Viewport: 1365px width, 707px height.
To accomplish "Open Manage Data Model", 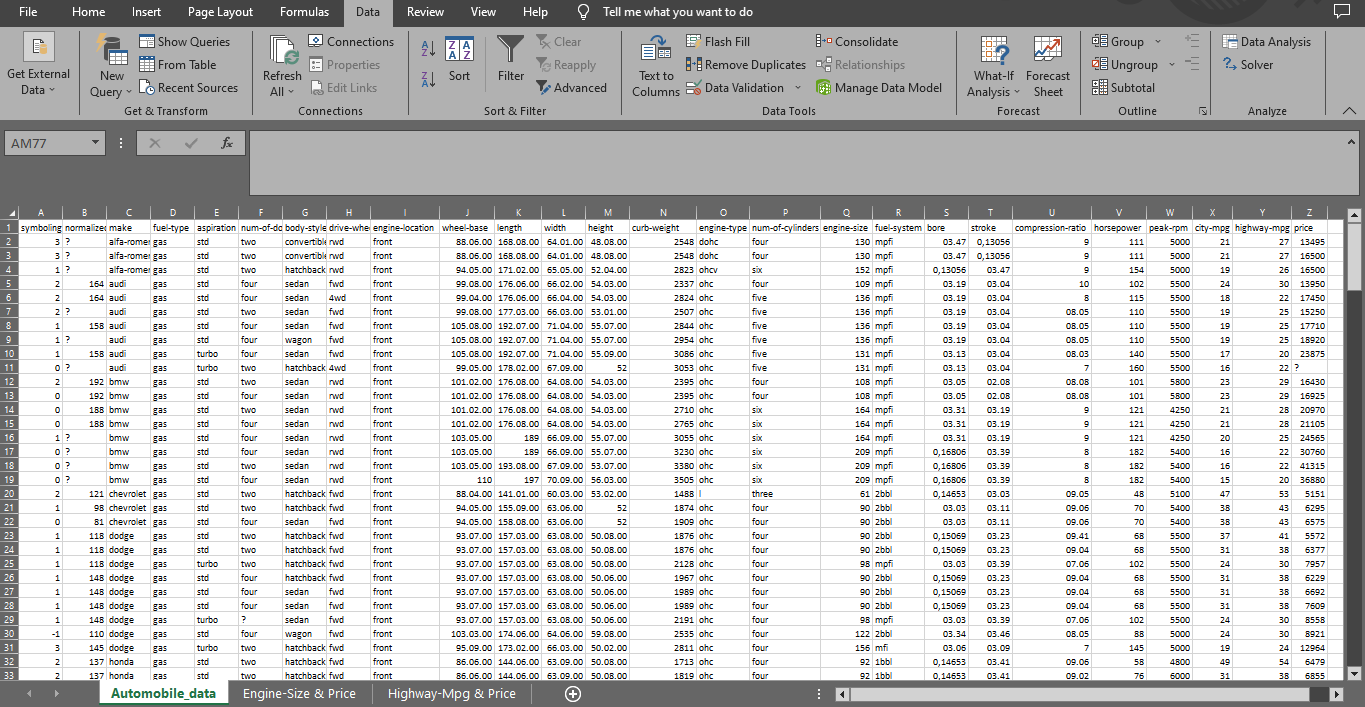I will [879, 88].
